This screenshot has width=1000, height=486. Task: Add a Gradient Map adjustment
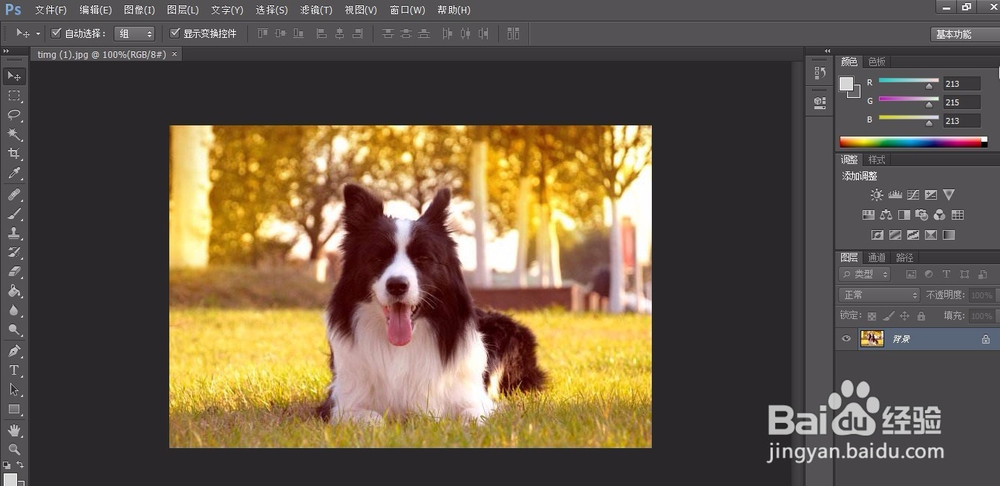click(948, 235)
